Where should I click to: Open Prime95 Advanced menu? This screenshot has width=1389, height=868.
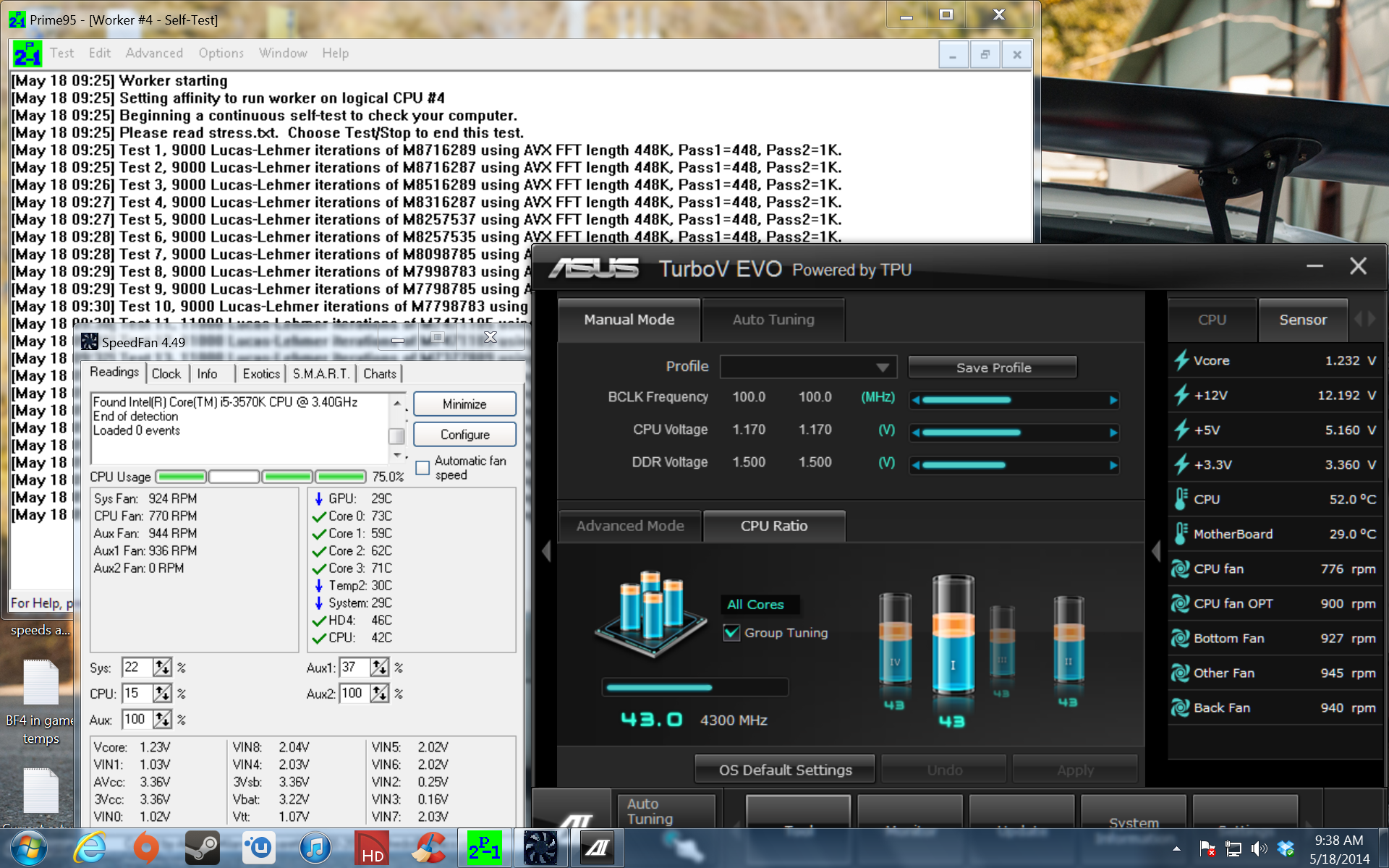(154, 53)
